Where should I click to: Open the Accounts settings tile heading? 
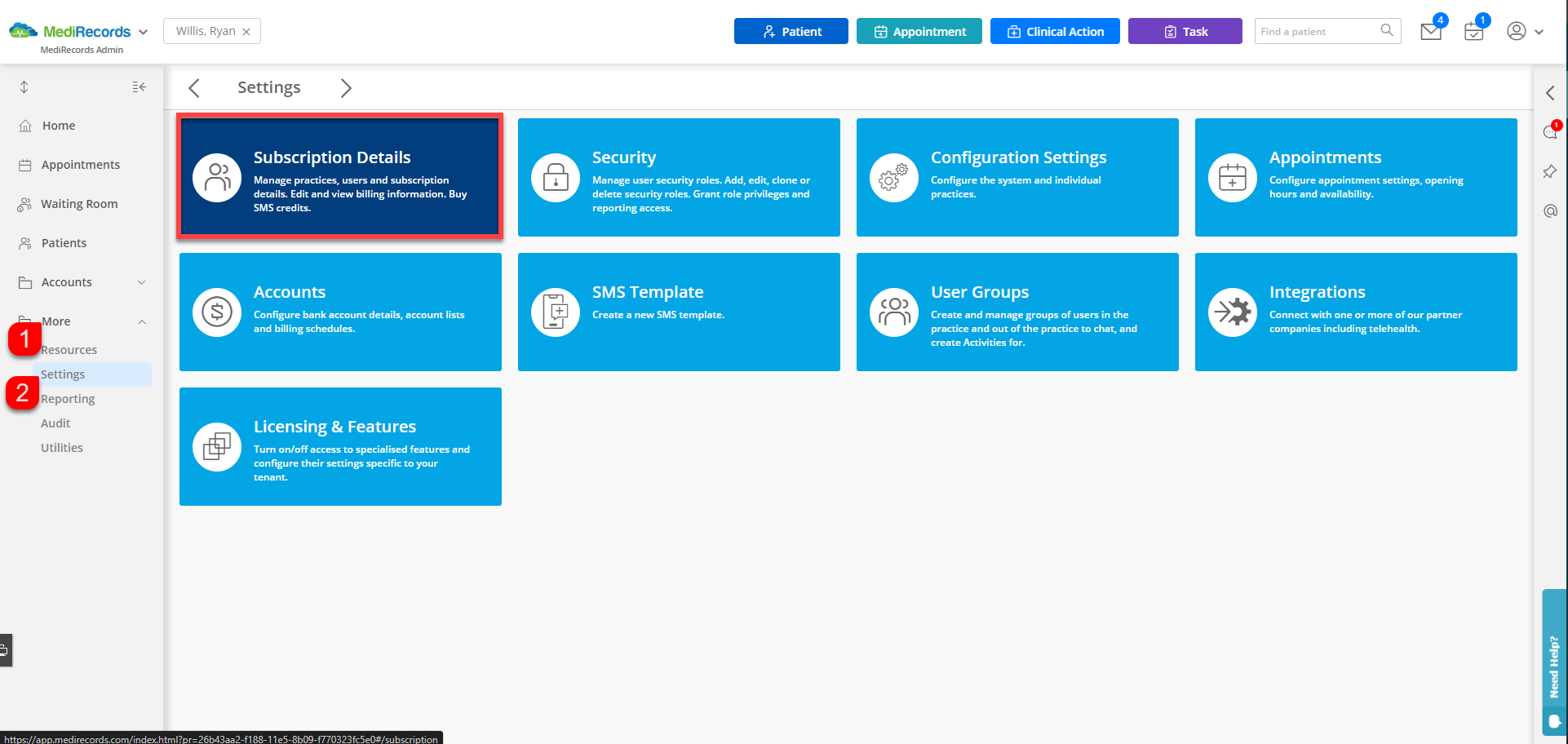click(x=290, y=292)
